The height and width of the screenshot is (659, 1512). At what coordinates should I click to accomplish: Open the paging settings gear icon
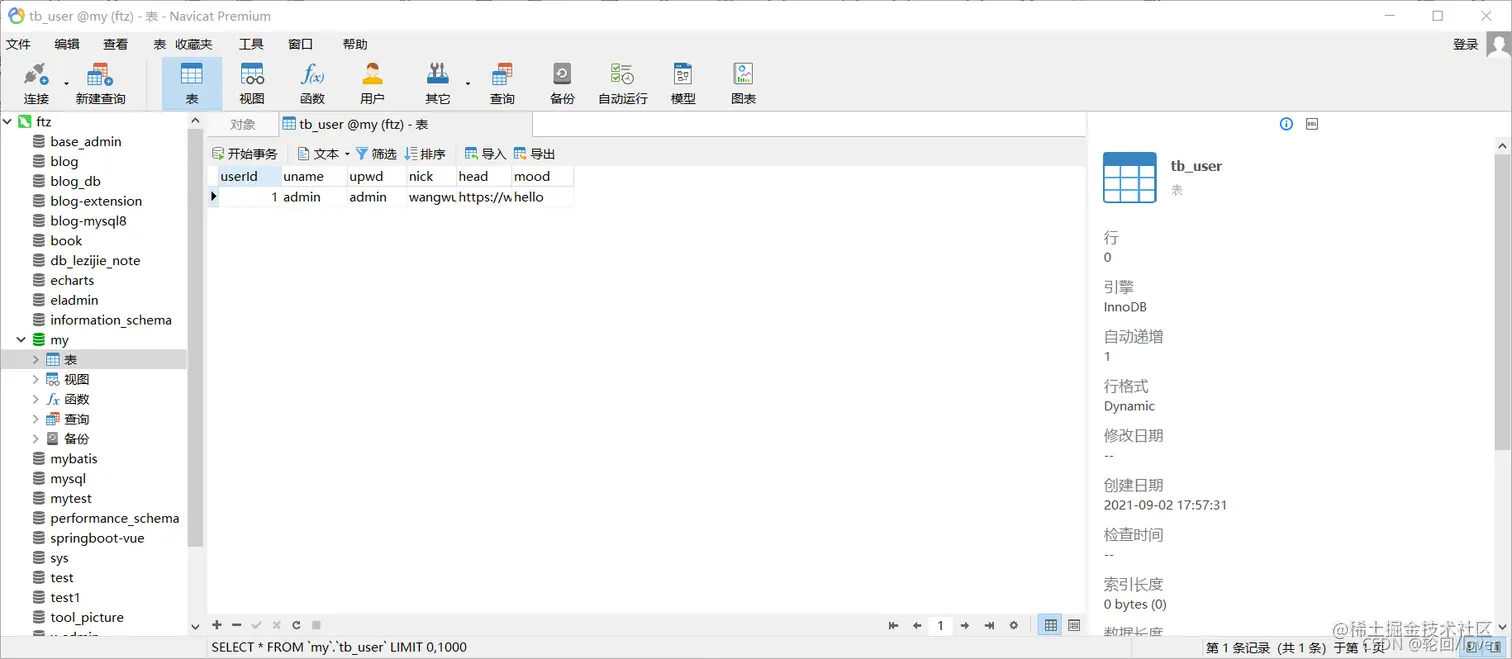tap(1013, 626)
